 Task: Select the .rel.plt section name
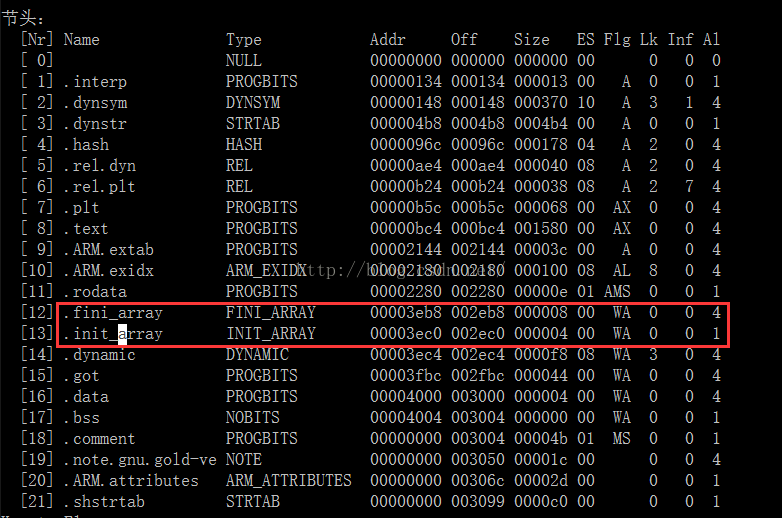click(x=100, y=186)
